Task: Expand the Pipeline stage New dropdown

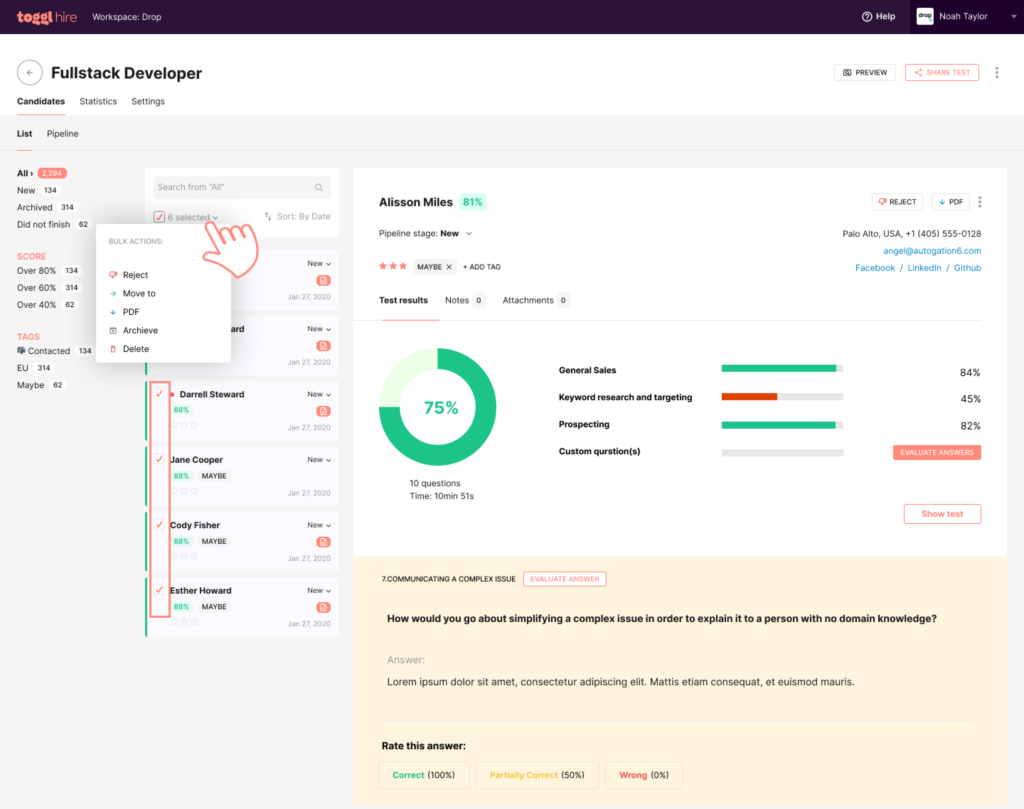Action: pyautogui.click(x=469, y=234)
